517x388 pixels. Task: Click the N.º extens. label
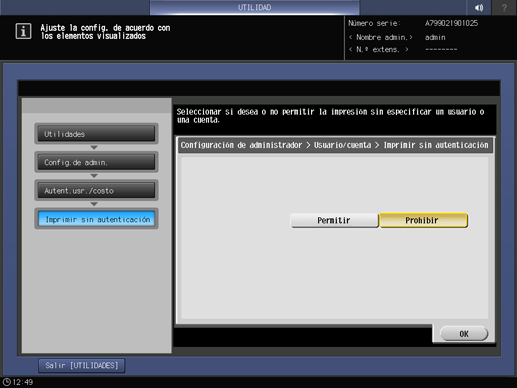(379, 50)
